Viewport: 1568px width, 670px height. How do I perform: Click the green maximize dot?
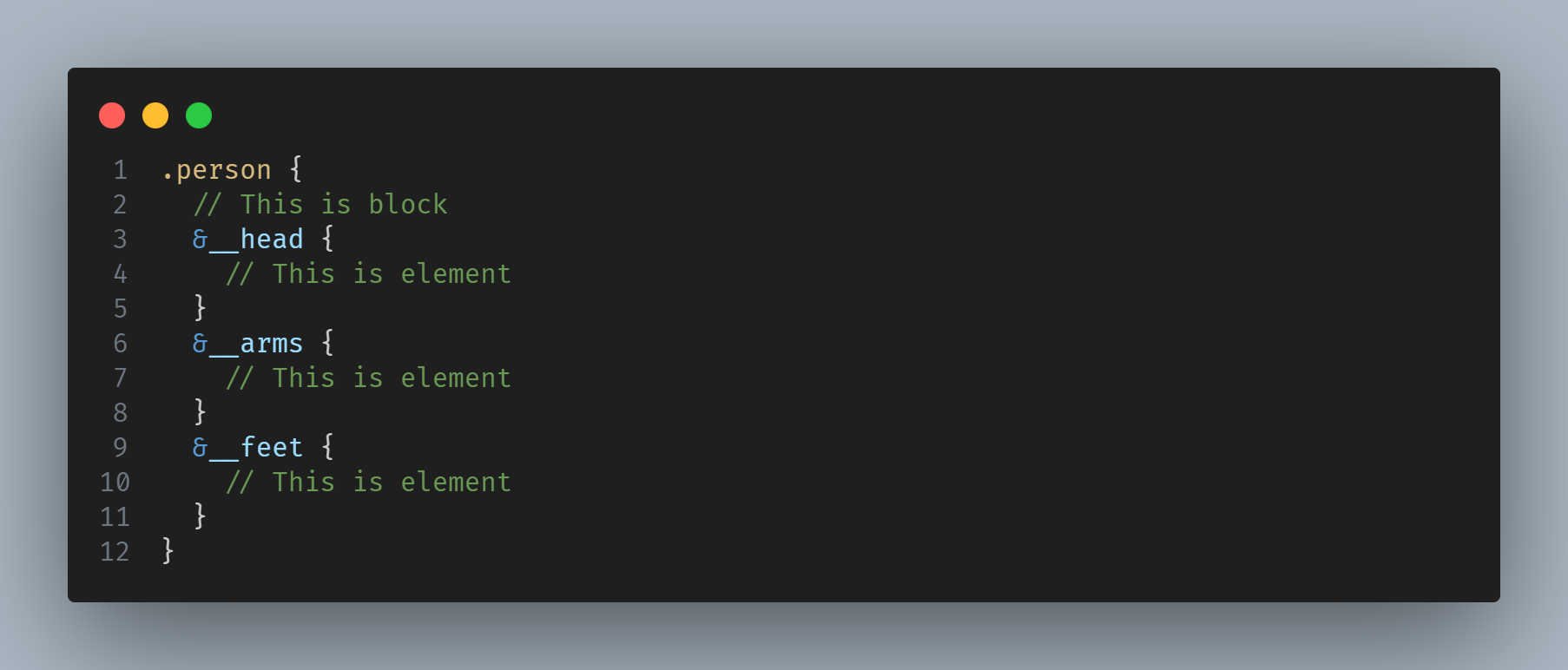199,115
